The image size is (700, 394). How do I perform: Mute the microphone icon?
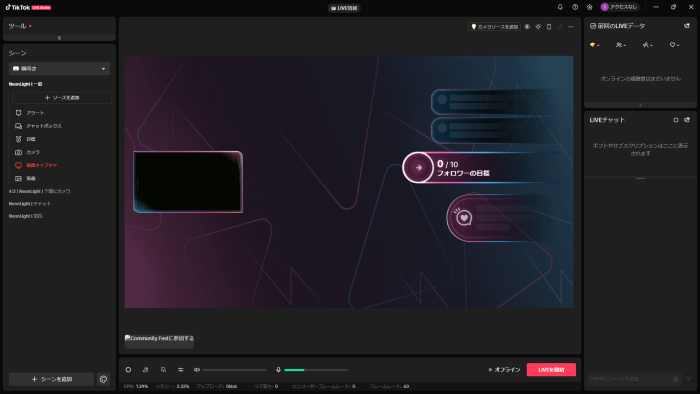278,369
